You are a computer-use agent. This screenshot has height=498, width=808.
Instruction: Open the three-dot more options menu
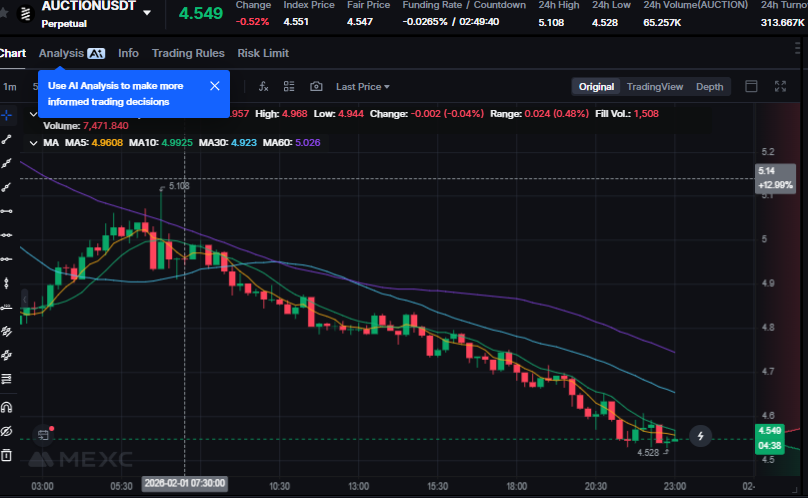(x=798, y=48)
